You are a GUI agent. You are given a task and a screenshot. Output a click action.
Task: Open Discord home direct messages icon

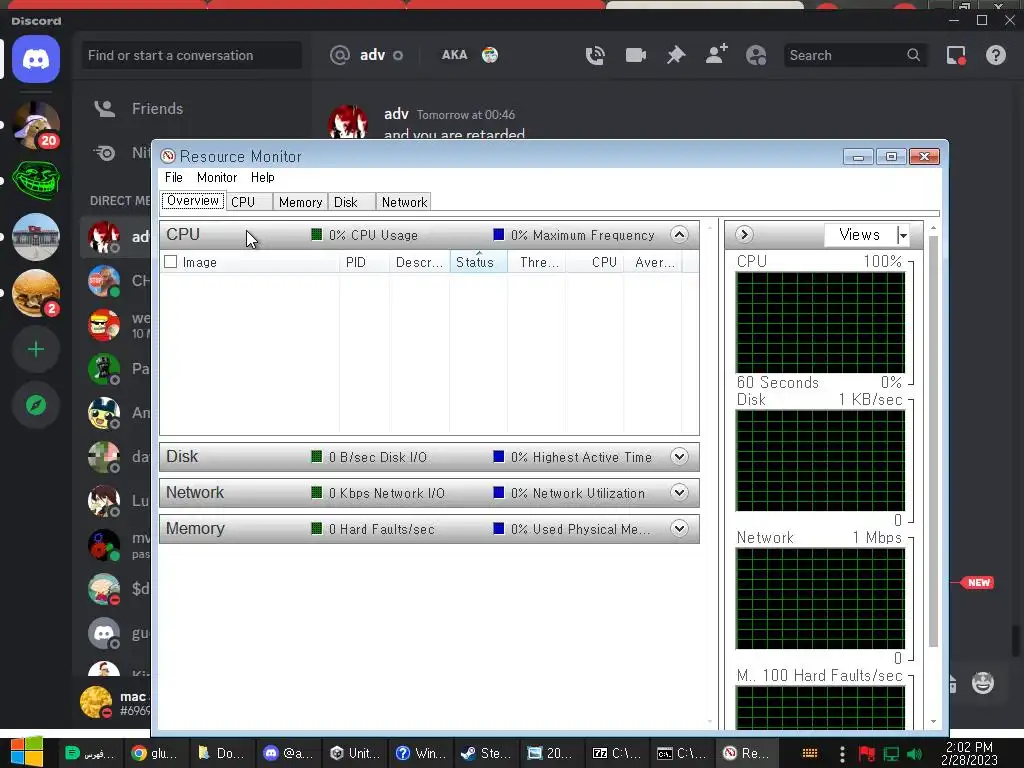pyautogui.click(x=36, y=59)
